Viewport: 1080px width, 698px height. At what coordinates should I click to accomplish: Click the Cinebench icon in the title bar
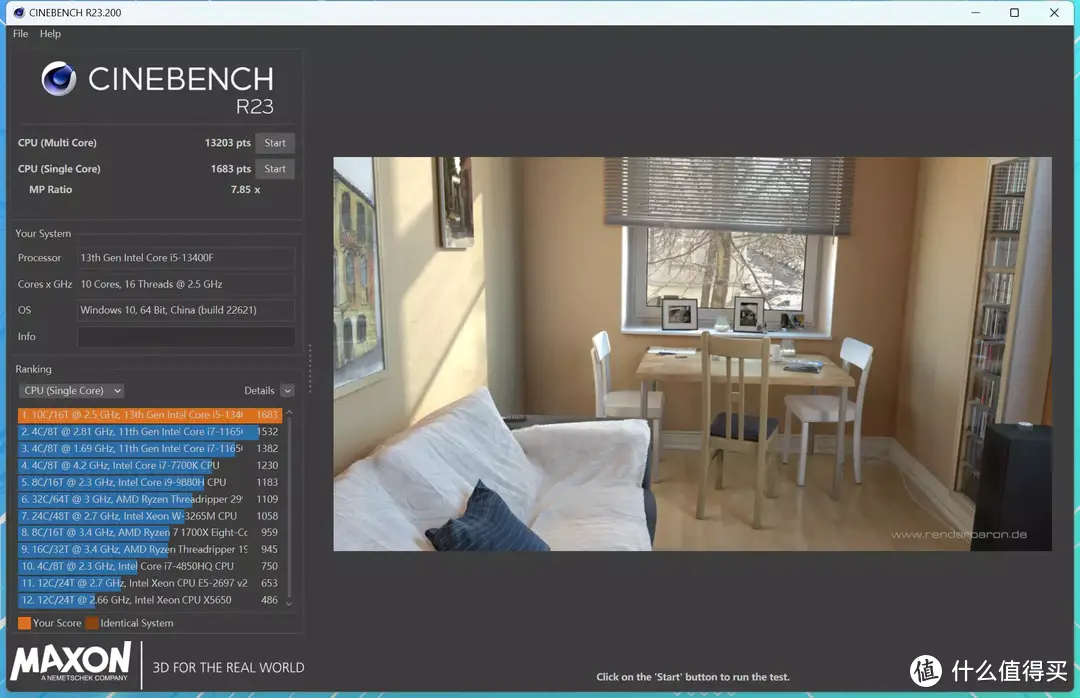point(19,12)
